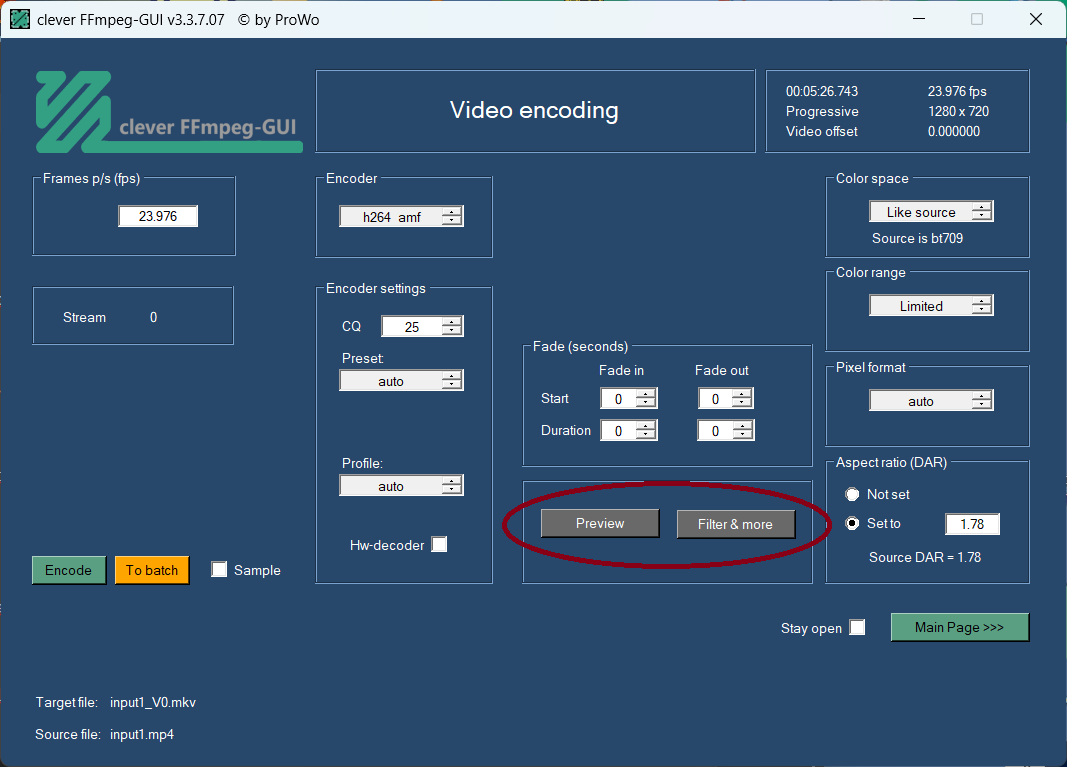The image size is (1067, 767).
Task: Click the Fade in Start value field
Action: [x=618, y=399]
